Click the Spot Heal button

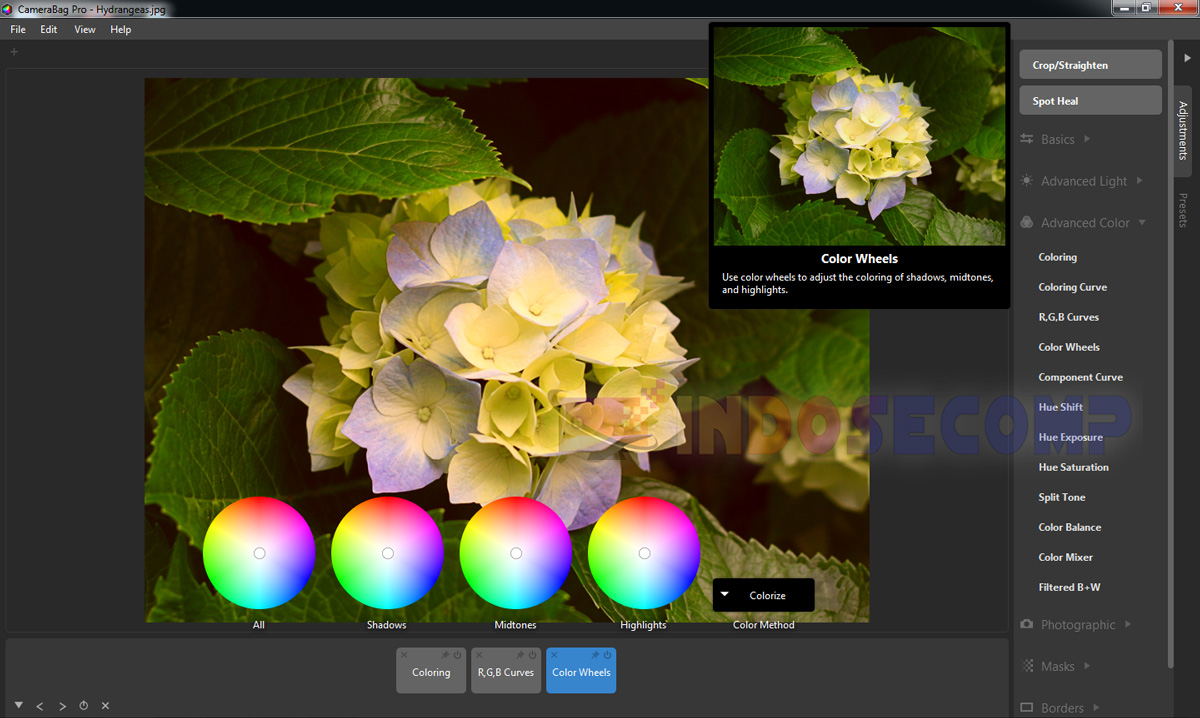[x=1090, y=100]
